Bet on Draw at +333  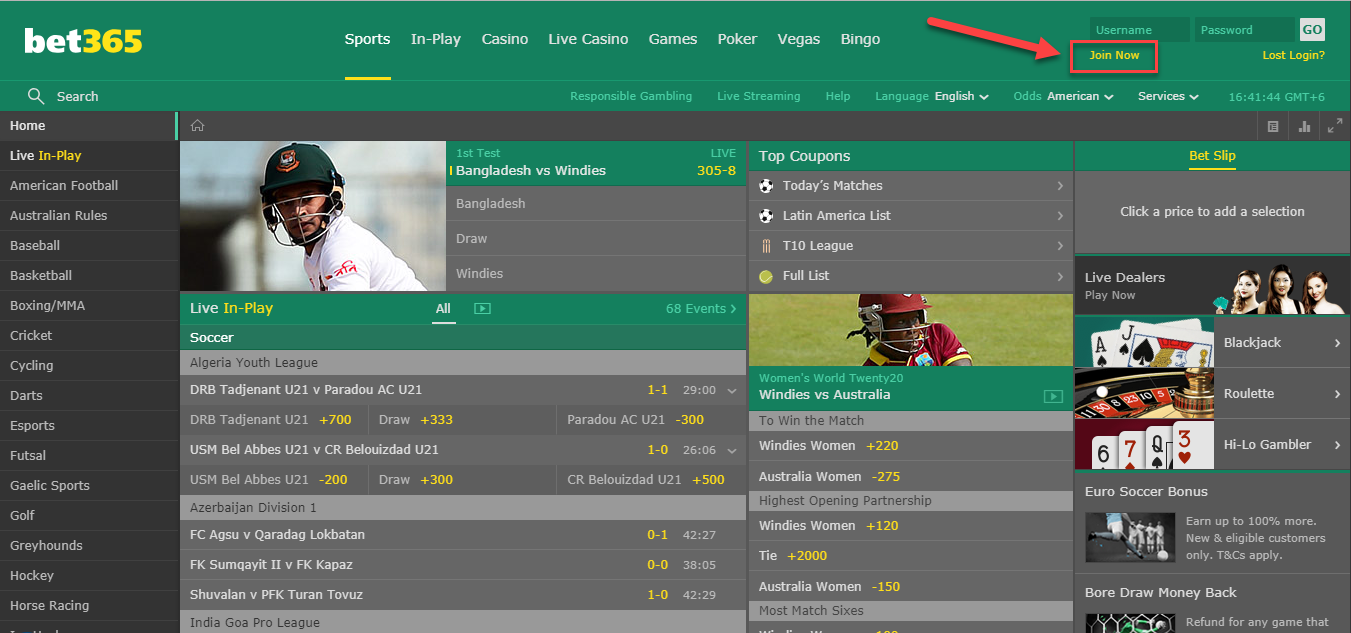[462, 420]
